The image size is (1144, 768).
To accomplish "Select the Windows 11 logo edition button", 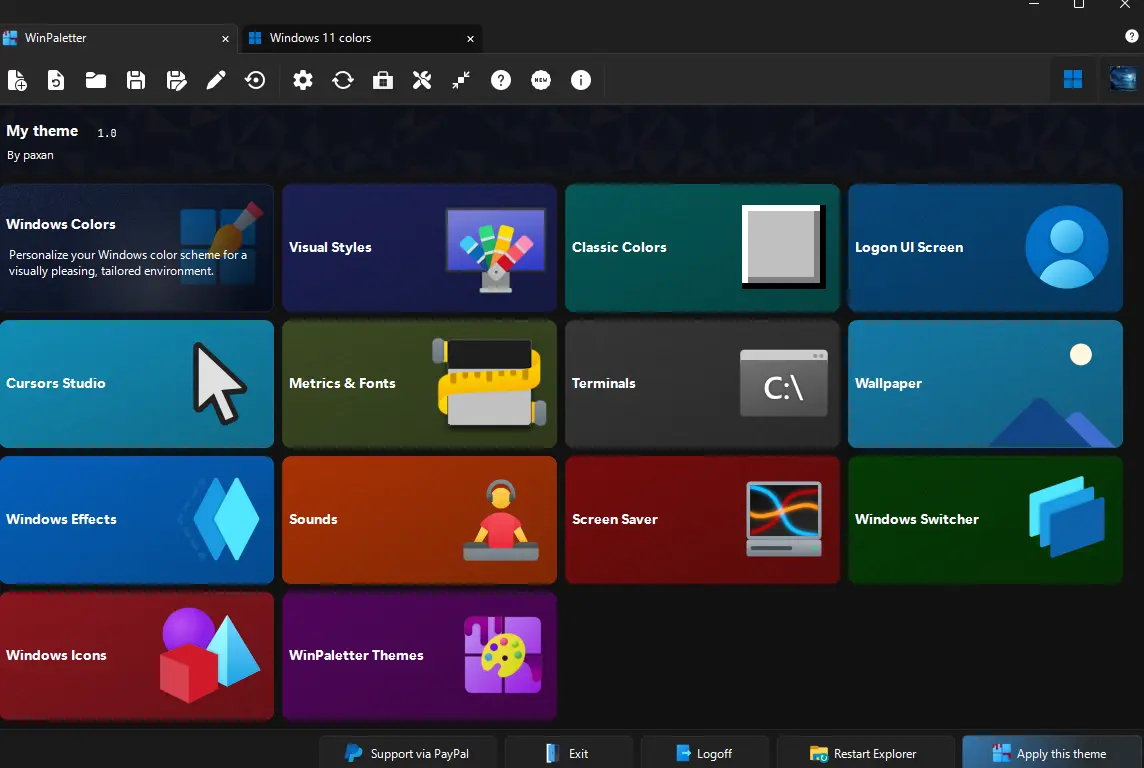I will coord(1072,79).
